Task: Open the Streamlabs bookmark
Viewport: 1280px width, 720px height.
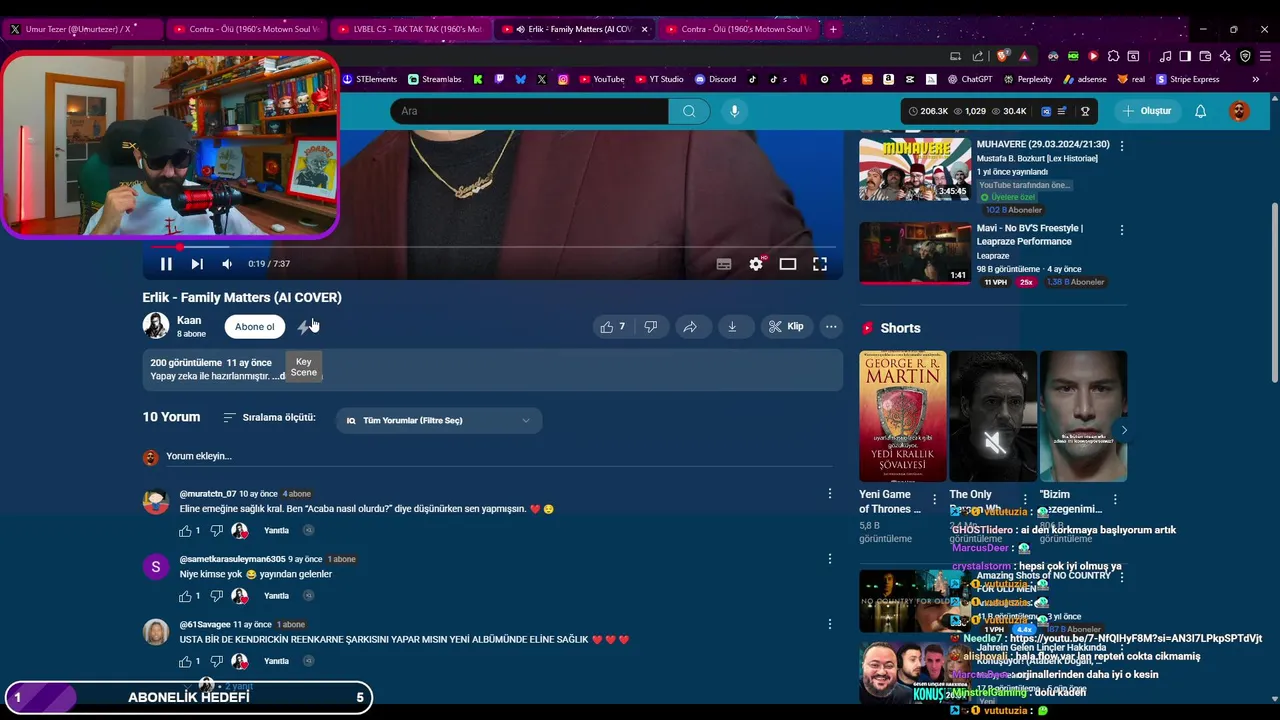Action: coord(435,79)
